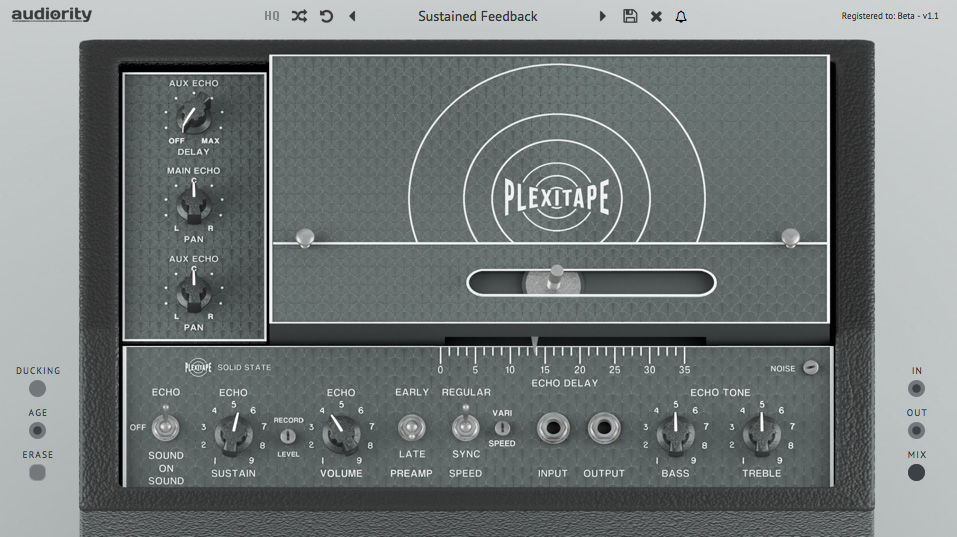The height and width of the screenshot is (537, 957).
Task: Click the reset undo arrow icon
Action: tap(327, 16)
